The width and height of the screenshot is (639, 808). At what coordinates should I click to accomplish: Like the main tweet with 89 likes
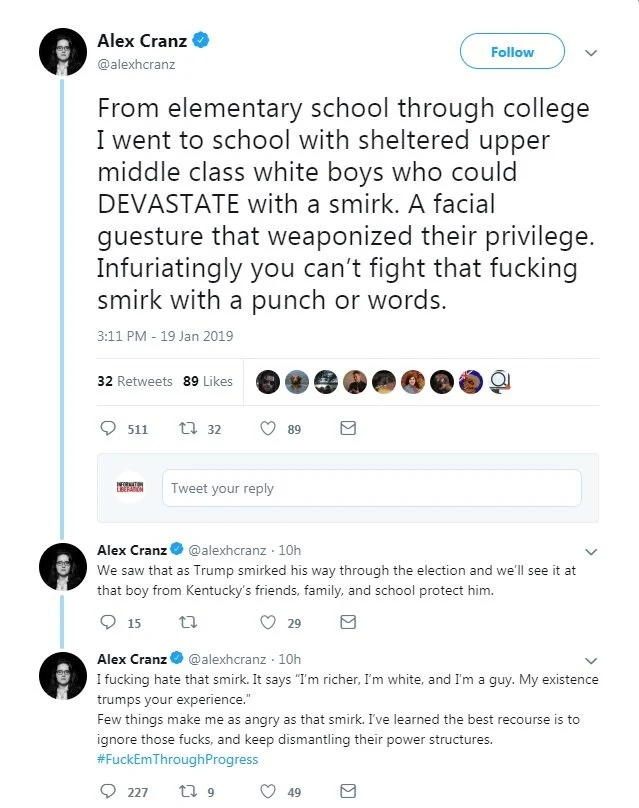268,428
